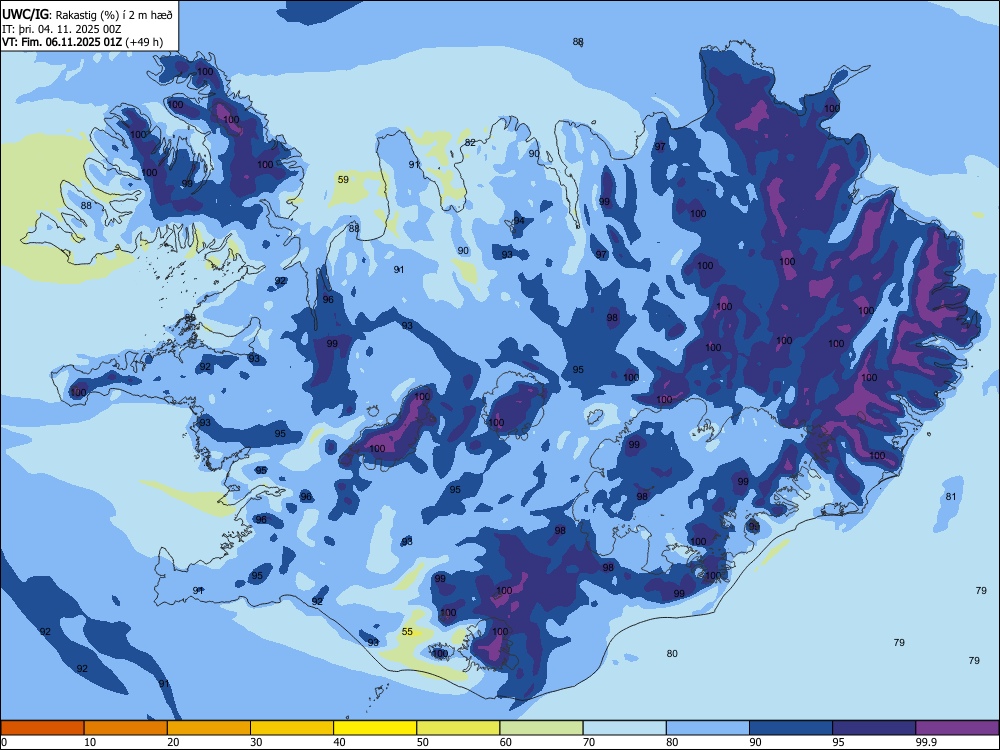Screen dimensions: 1000x750
Task: Select the 90–95 dark blue legend swatch
Action: point(791,728)
